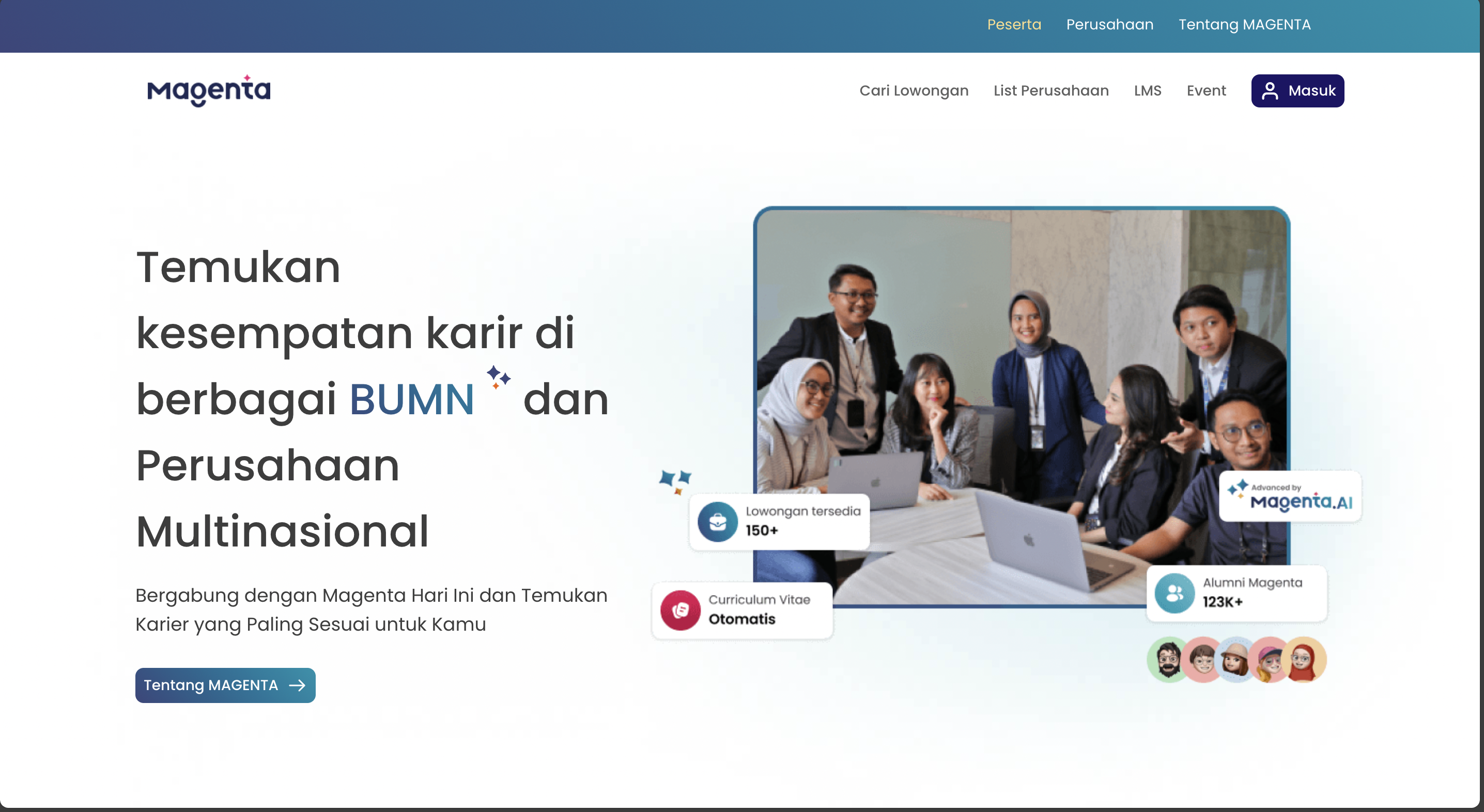Click the red hijab avatar

pyautogui.click(x=1303, y=660)
